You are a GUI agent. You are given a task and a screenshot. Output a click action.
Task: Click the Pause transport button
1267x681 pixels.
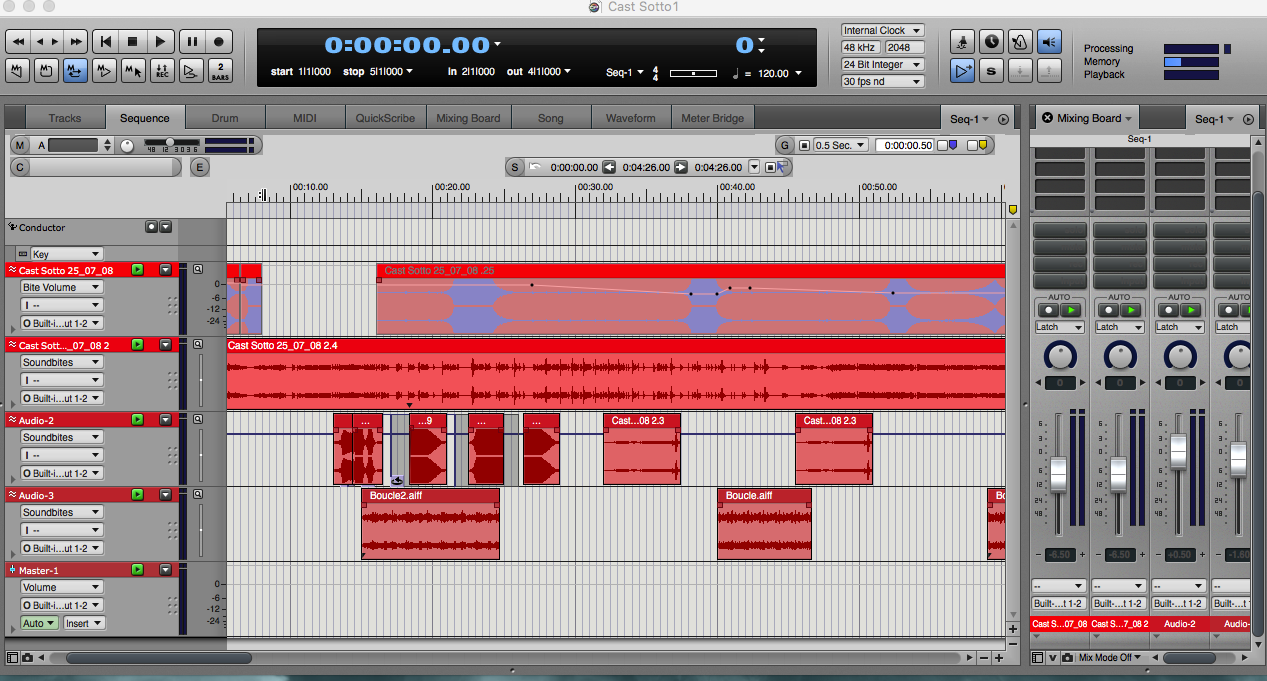click(x=191, y=42)
